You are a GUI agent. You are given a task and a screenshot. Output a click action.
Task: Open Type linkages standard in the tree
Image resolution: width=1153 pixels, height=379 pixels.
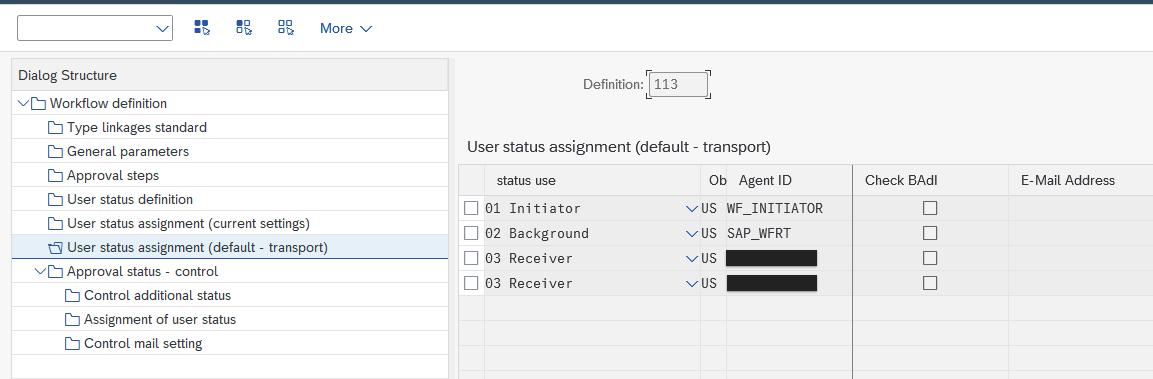click(137, 127)
